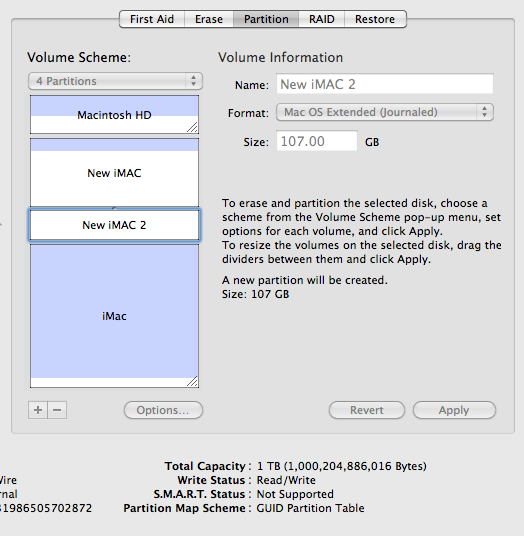The width and height of the screenshot is (524, 536).
Task: Select the New iMAC partition block
Action: [114, 173]
